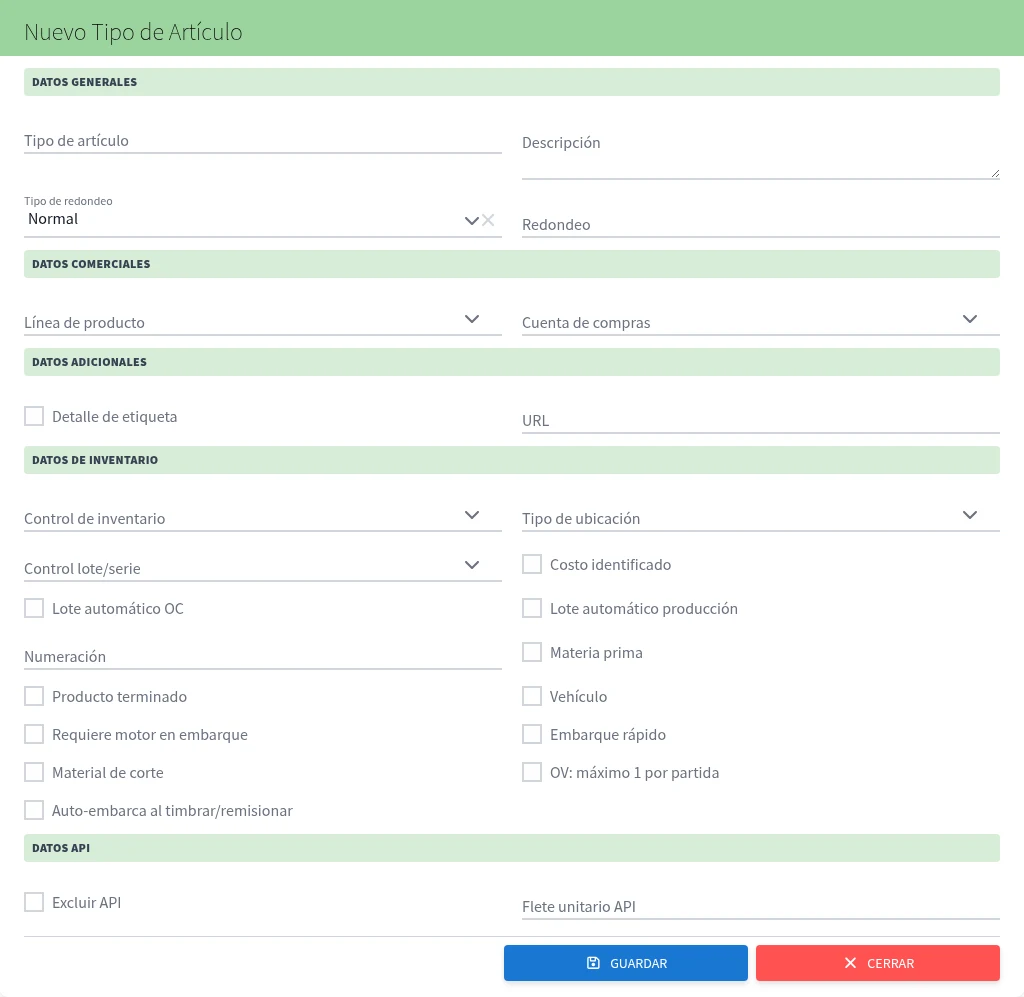Click the floppy disk icon on Guardar
Screen dimensions: 1024x997
pos(593,963)
